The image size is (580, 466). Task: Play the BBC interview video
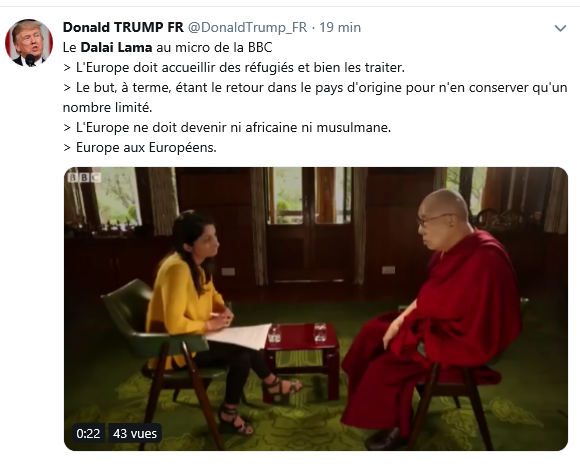tap(316, 309)
